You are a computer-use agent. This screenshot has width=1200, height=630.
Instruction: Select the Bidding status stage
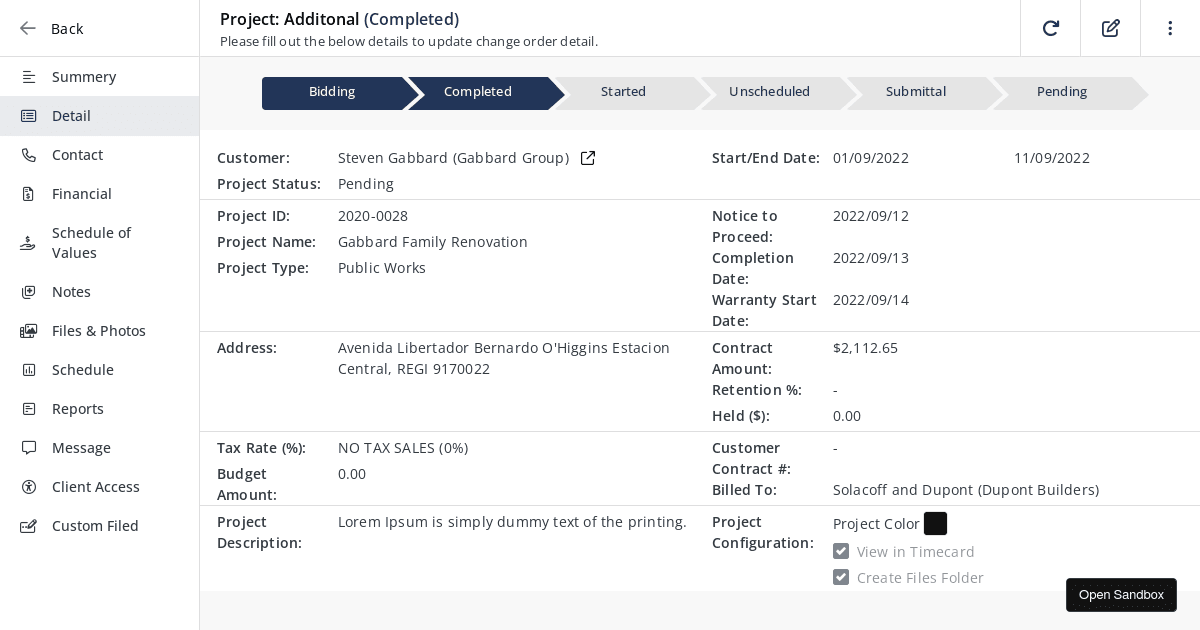pyautogui.click(x=332, y=92)
